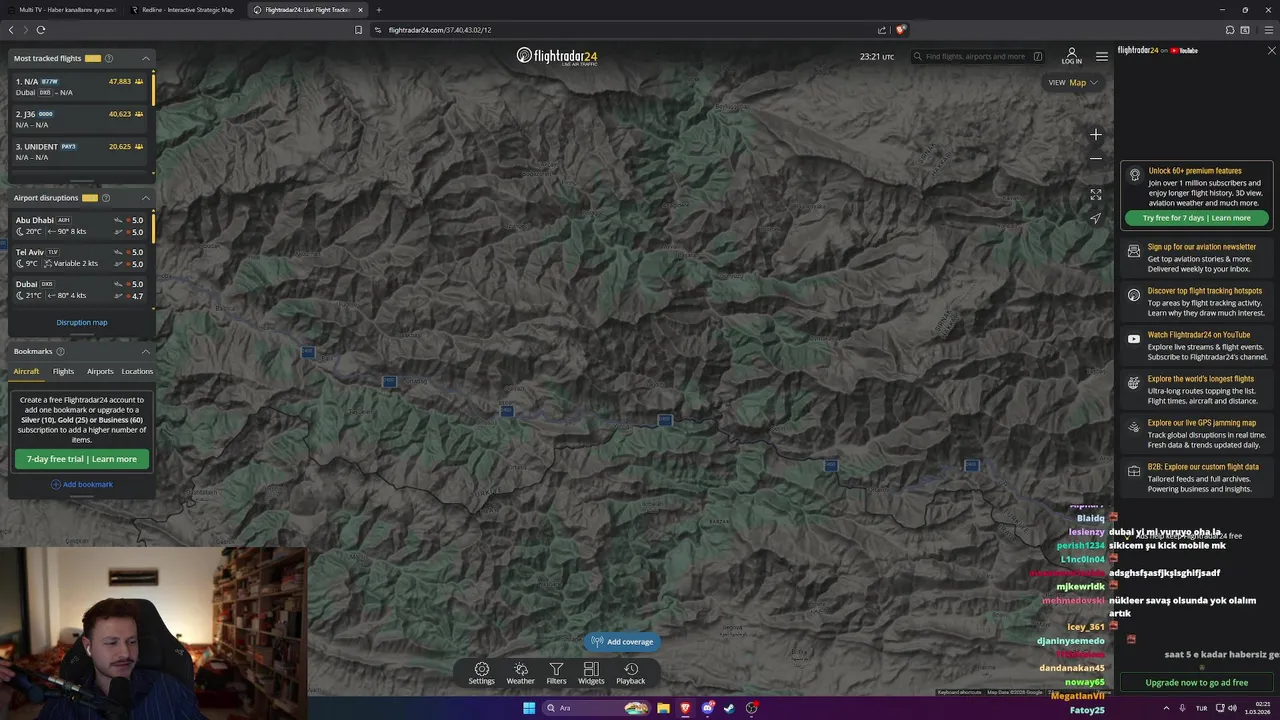1280x720 pixels.
Task: Click the Brave shields icon
Action: tap(900, 30)
